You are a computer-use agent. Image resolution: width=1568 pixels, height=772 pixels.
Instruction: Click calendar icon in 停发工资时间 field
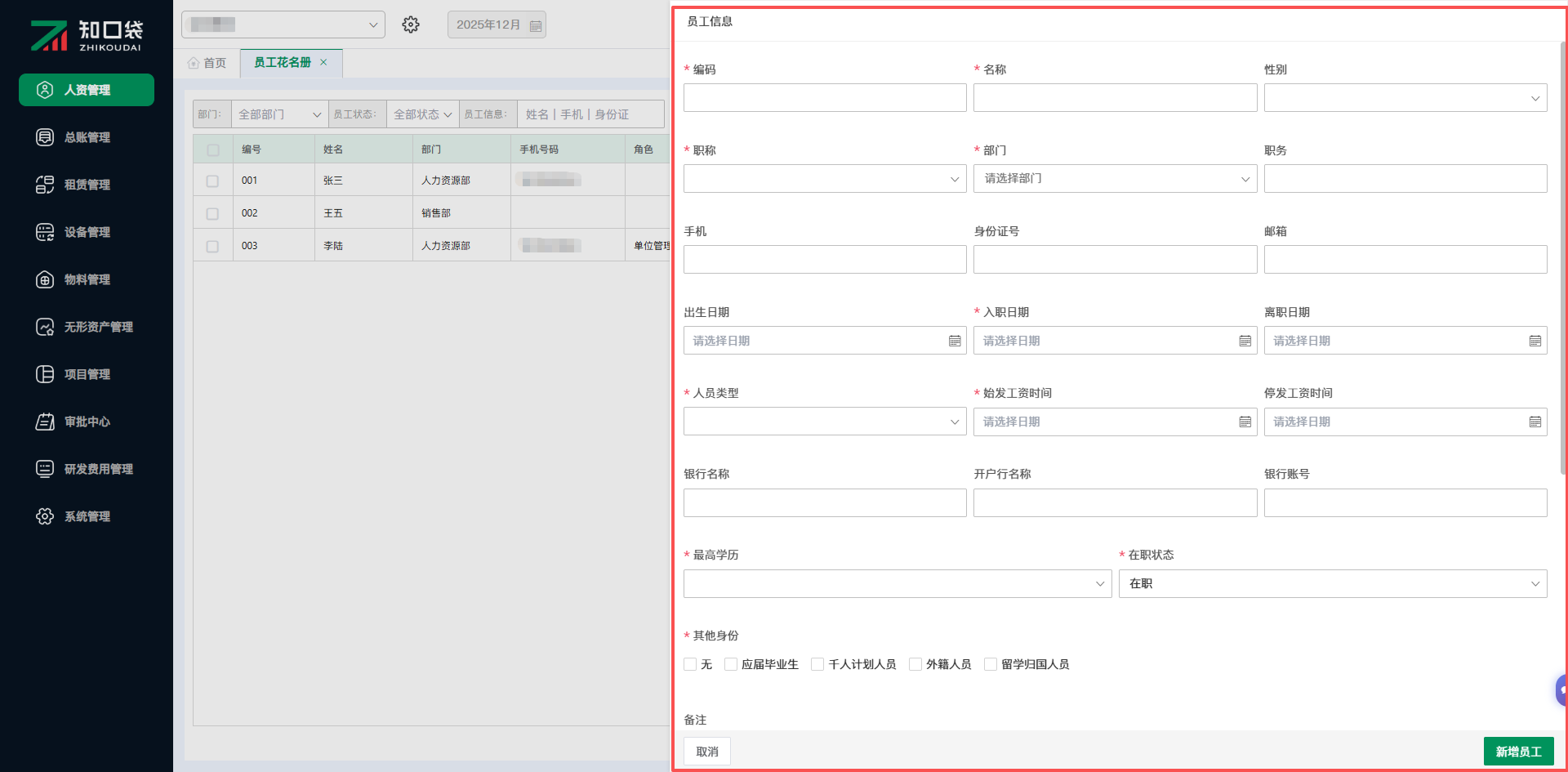(1535, 422)
